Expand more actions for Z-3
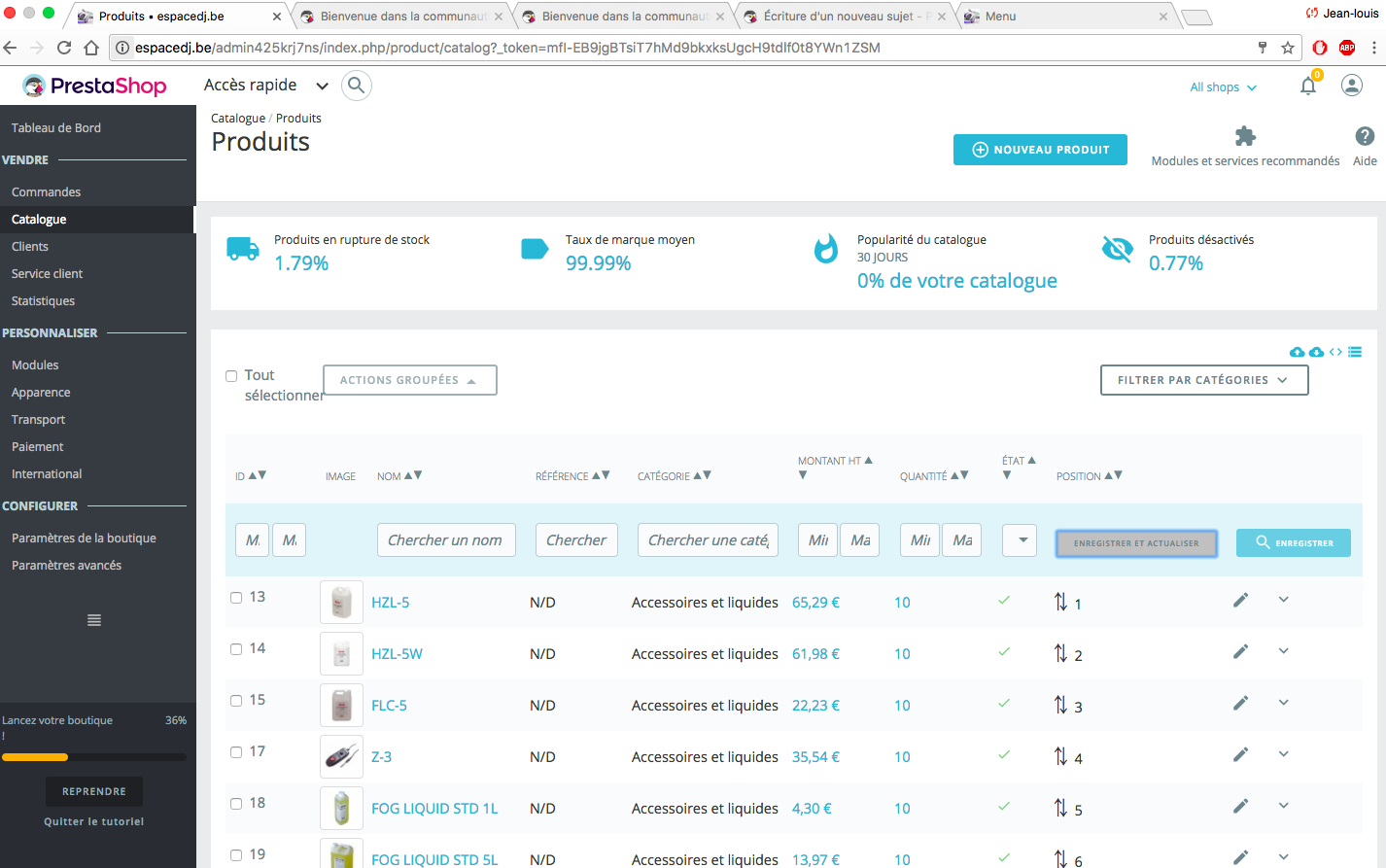The image size is (1386, 868). (x=1284, y=754)
